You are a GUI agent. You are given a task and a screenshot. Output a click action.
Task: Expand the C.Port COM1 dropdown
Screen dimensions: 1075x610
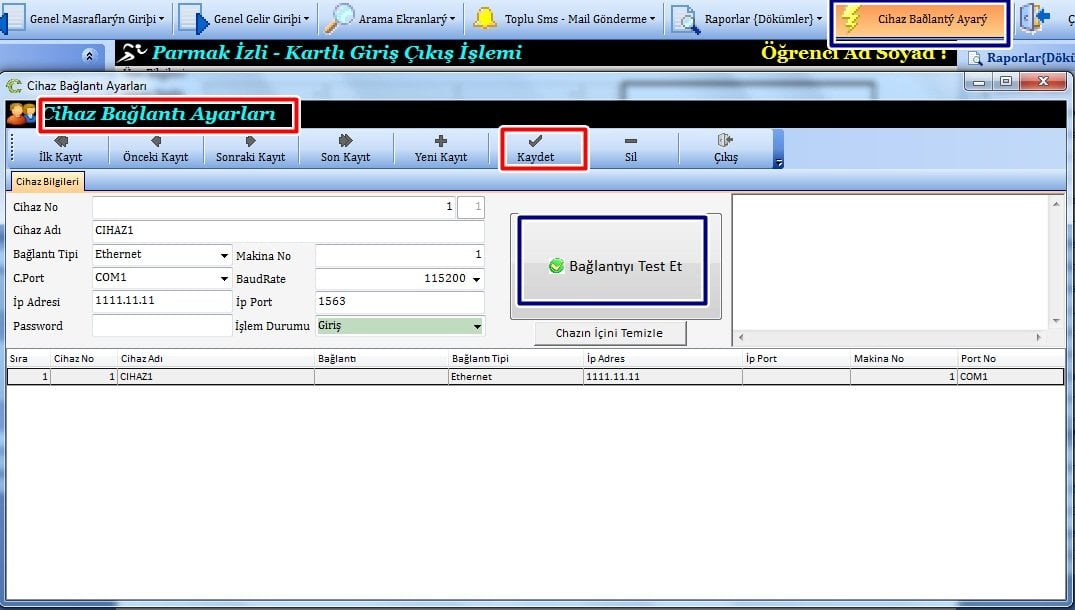coord(224,279)
